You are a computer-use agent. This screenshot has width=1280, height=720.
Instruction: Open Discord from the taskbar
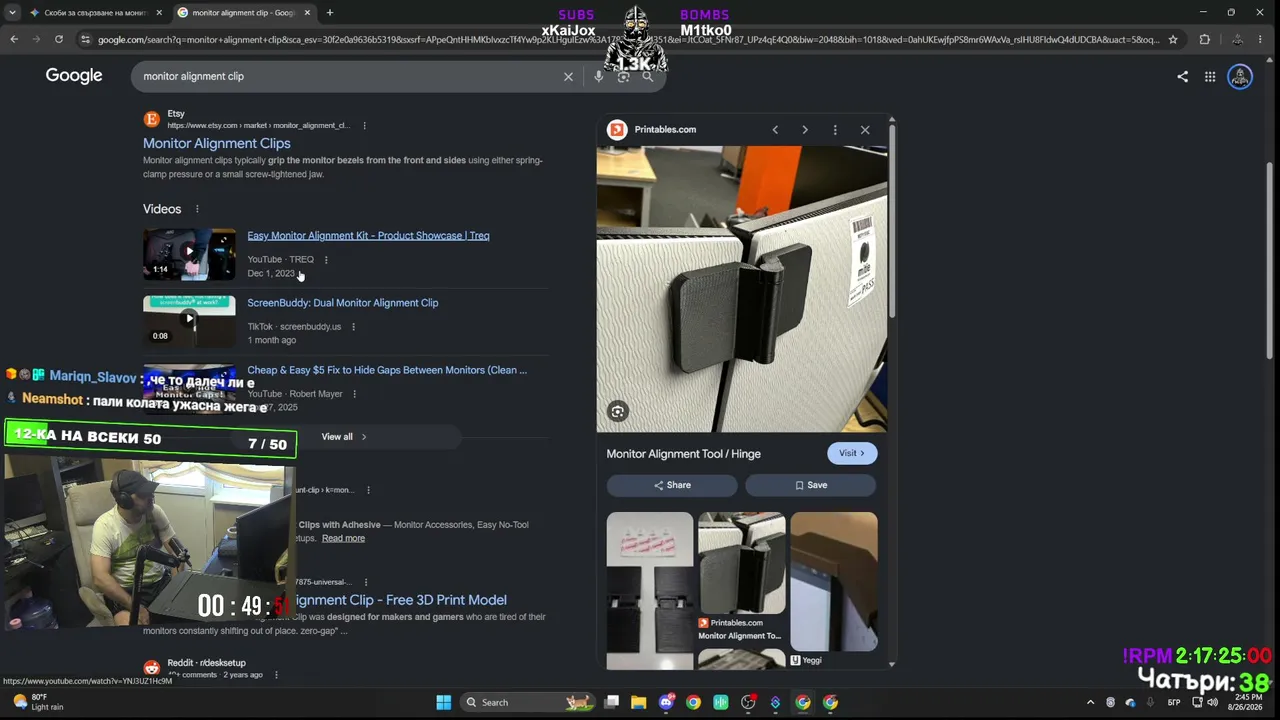666,702
